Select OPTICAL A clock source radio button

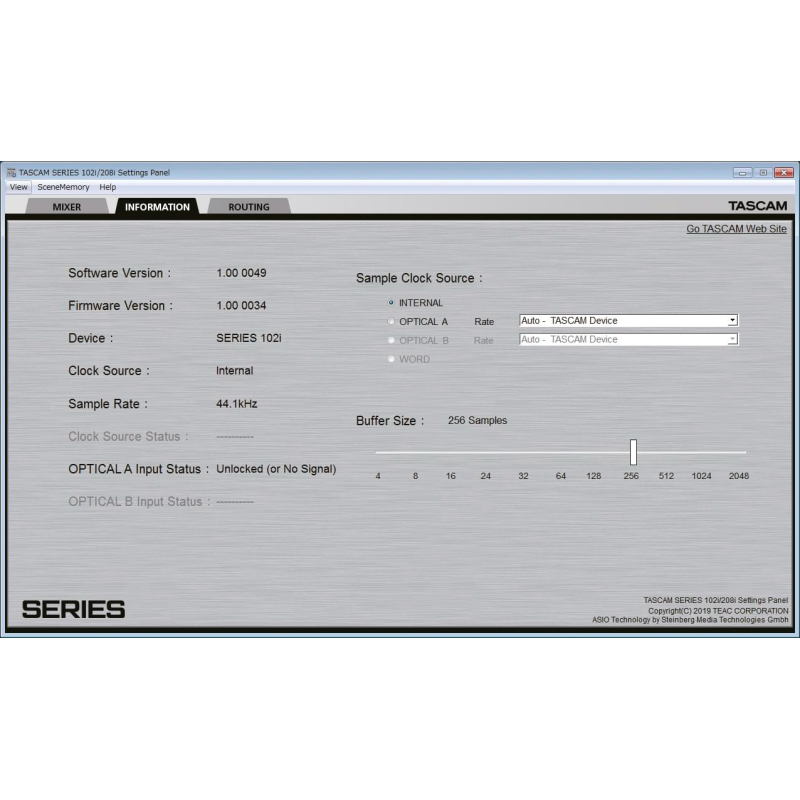[391, 321]
